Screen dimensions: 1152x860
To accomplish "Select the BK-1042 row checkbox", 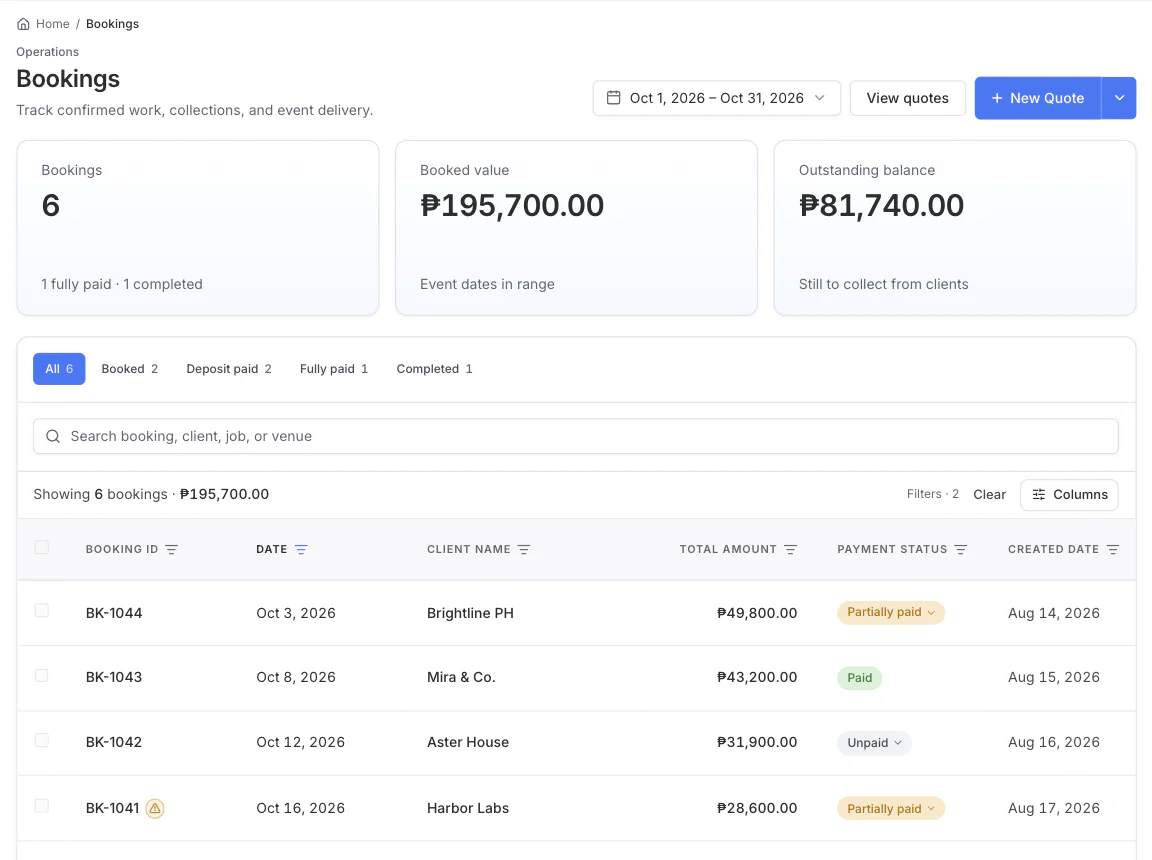I will click(x=42, y=740).
